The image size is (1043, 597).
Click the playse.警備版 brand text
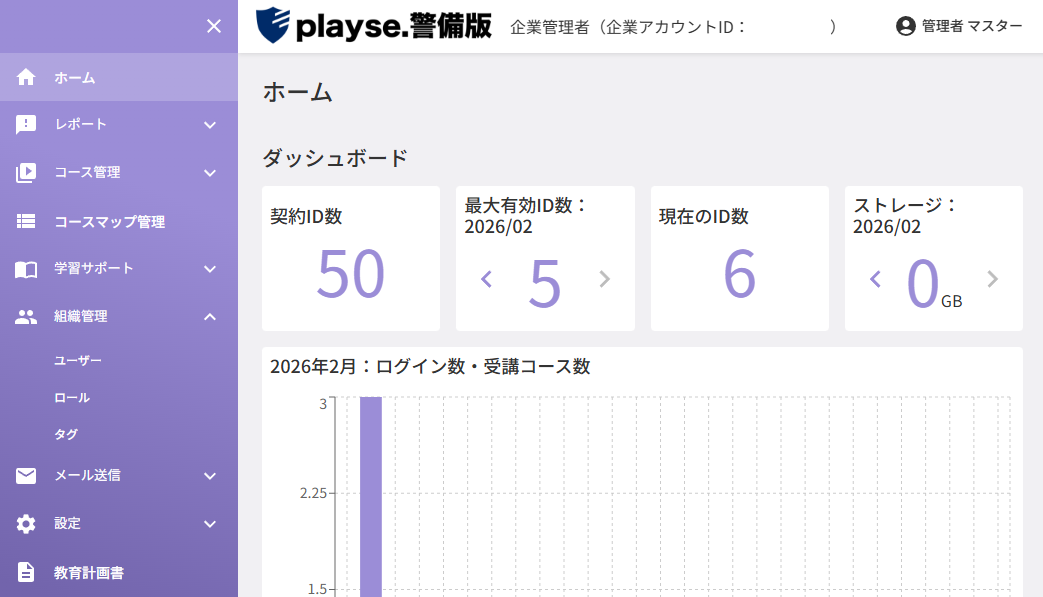(393, 26)
